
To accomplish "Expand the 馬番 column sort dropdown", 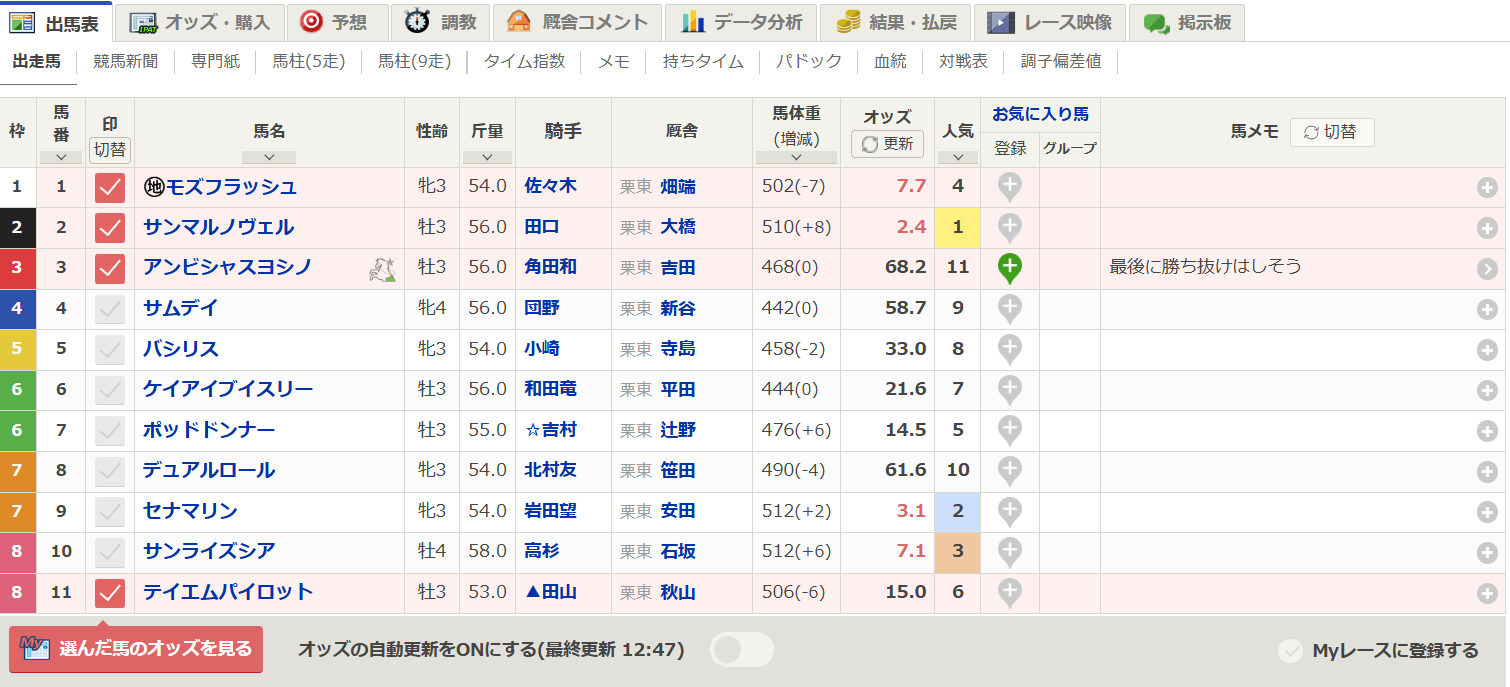I will click(x=61, y=157).
